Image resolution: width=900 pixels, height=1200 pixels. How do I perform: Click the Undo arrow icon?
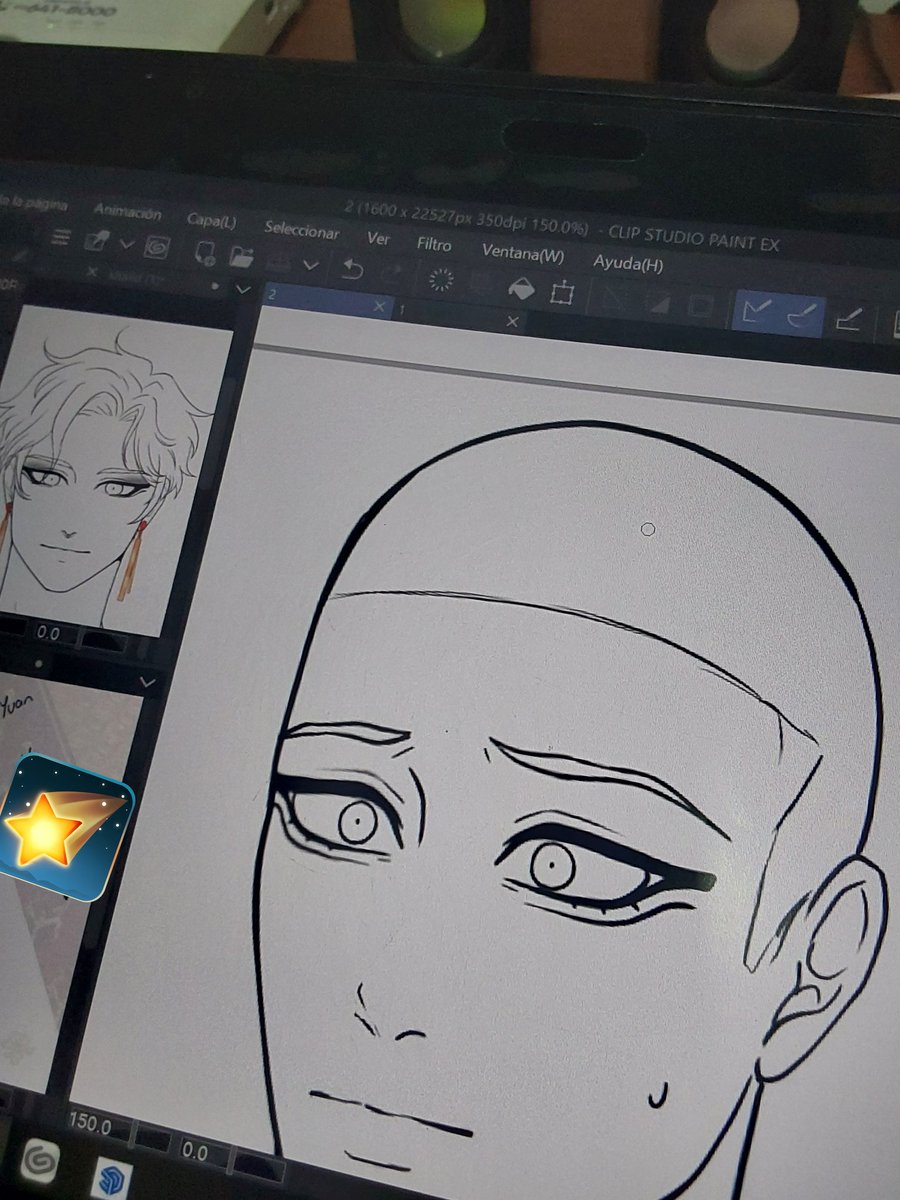pyautogui.click(x=352, y=268)
